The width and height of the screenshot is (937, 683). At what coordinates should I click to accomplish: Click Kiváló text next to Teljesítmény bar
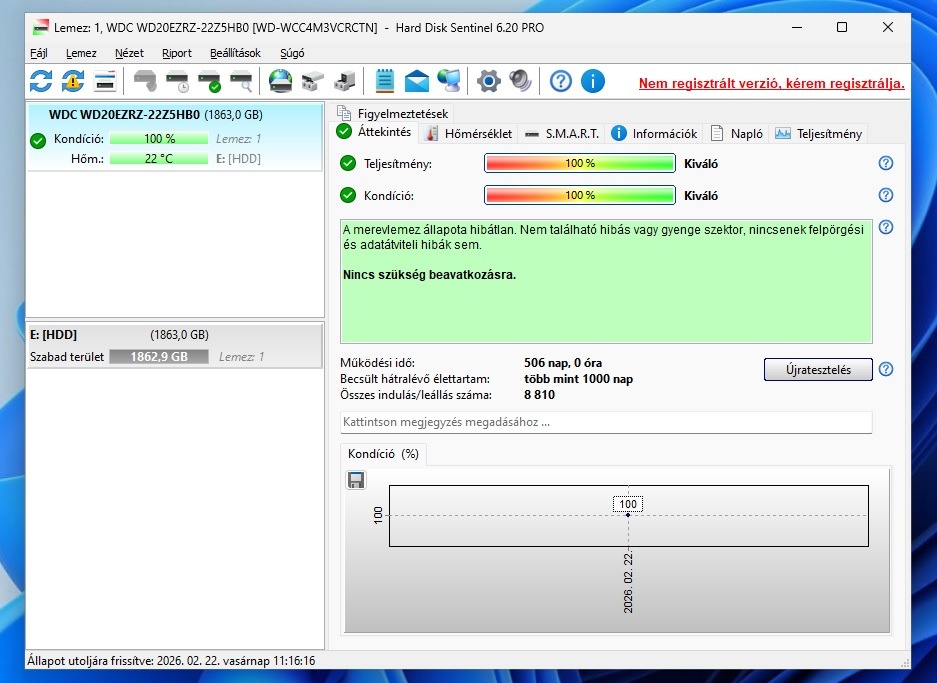(x=701, y=164)
